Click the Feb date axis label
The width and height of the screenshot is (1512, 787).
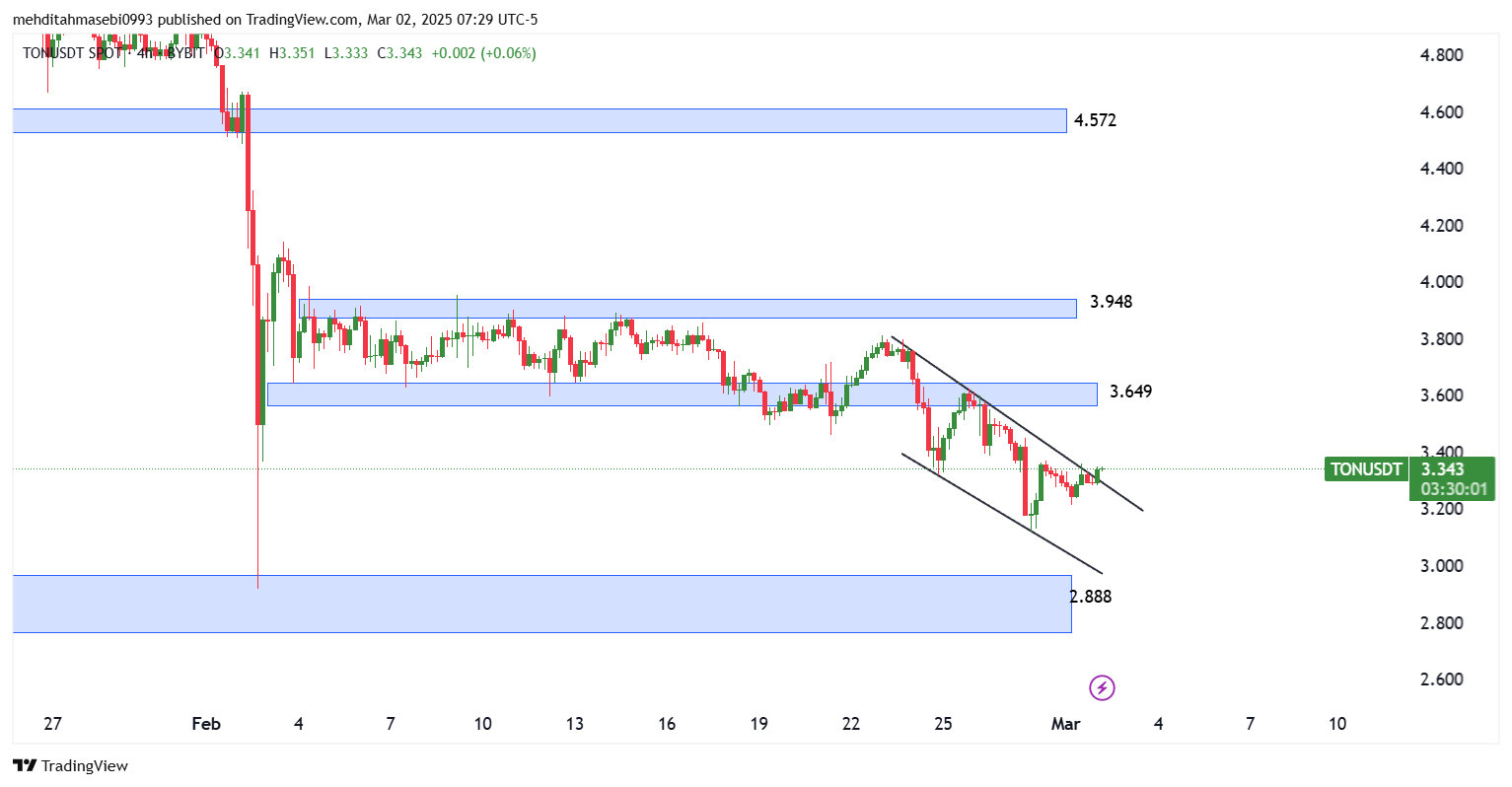[206, 724]
